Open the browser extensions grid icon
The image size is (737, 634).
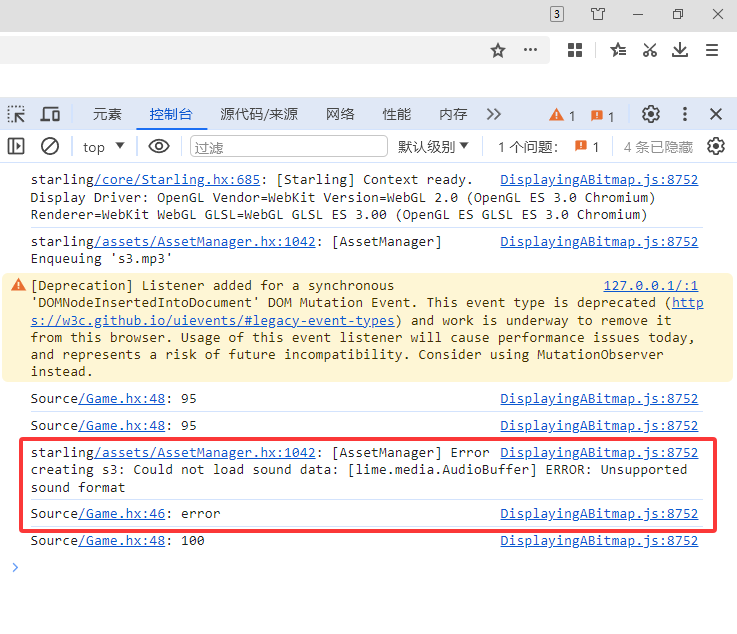pos(575,50)
